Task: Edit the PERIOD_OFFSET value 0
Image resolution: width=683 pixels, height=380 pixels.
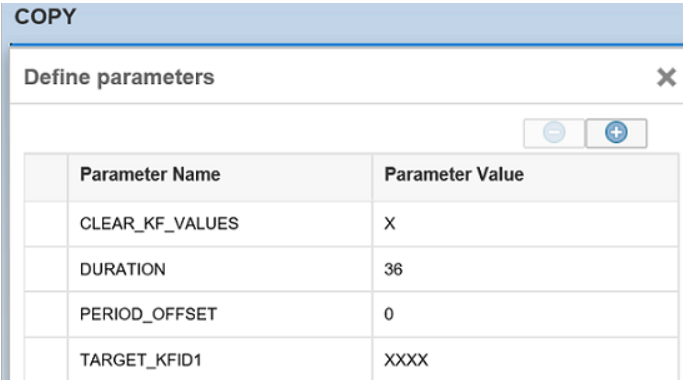Action: point(526,314)
